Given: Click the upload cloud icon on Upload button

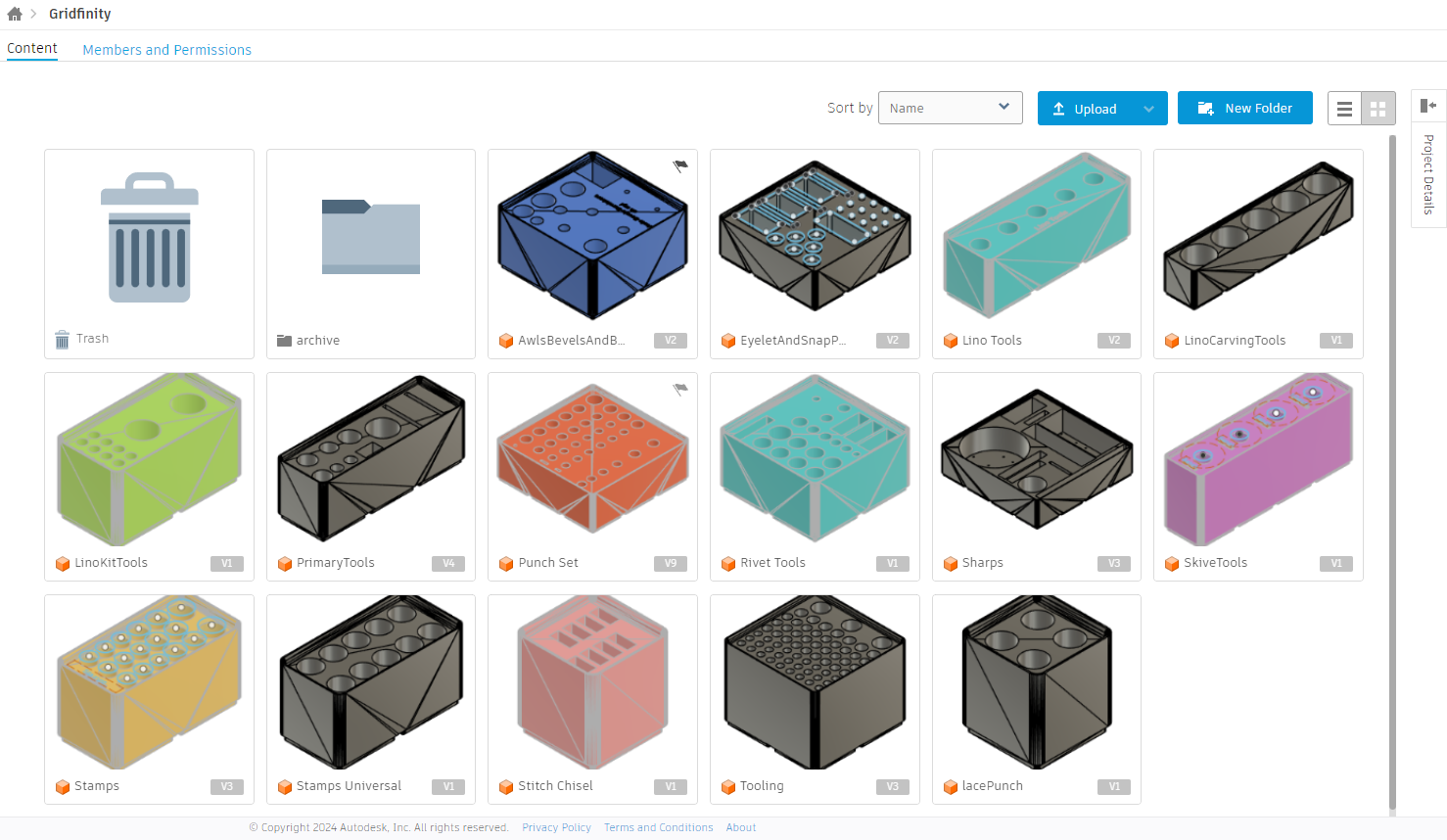Looking at the screenshot, I should [x=1059, y=108].
